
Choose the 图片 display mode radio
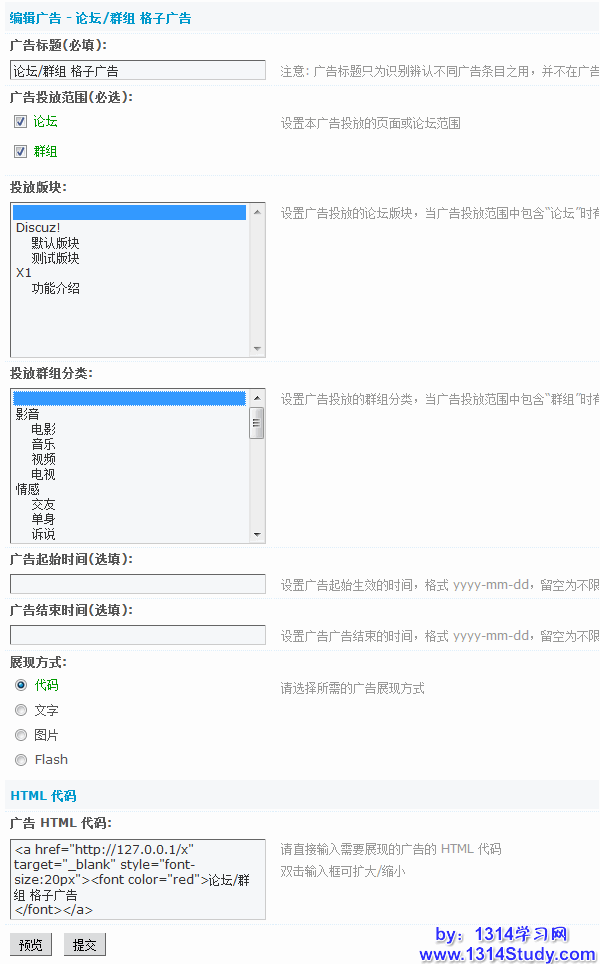tap(21, 735)
